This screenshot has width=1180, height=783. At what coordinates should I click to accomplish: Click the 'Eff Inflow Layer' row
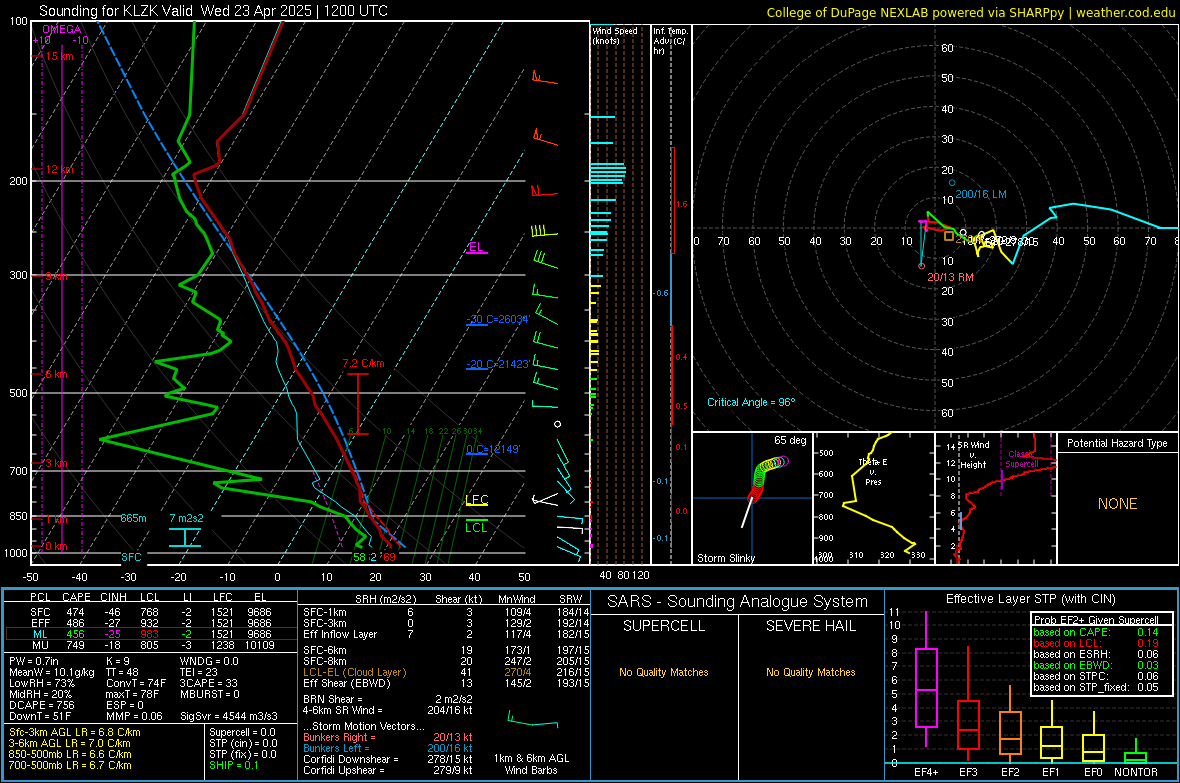(x=446, y=634)
